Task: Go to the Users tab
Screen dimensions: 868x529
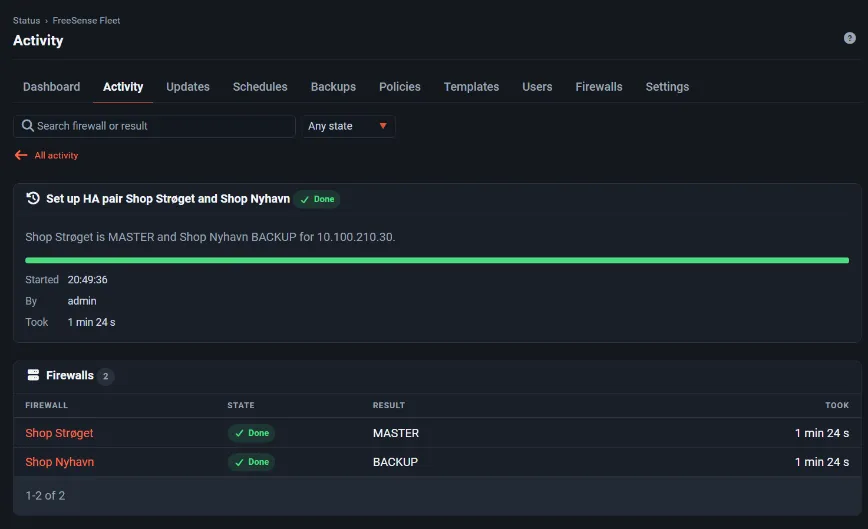Action: [537, 87]
